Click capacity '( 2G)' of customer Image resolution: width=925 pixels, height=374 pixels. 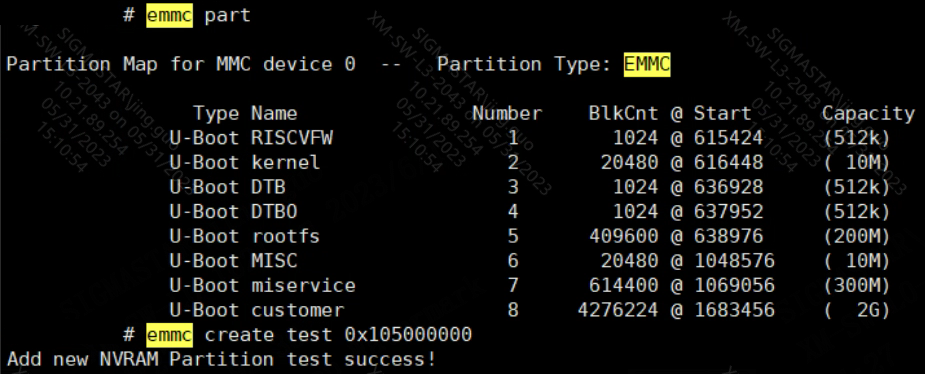click(x=857, y=310)
